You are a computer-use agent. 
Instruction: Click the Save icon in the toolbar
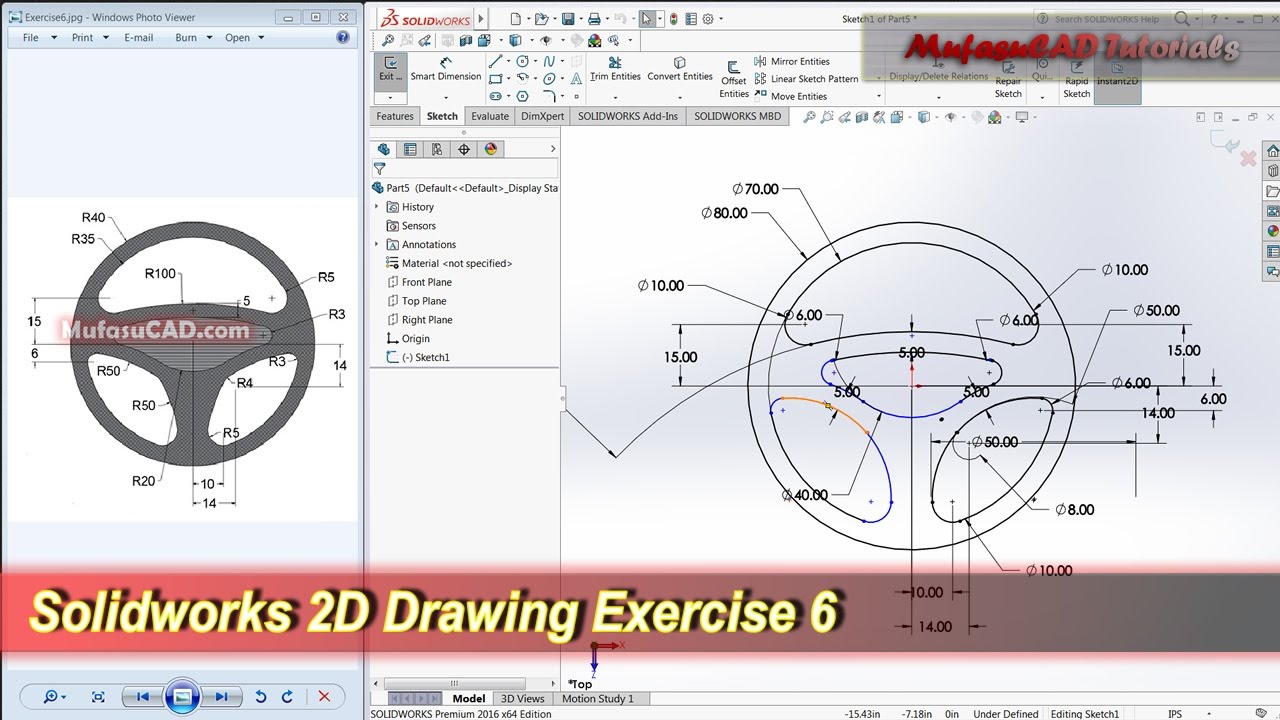click(568, 19)
